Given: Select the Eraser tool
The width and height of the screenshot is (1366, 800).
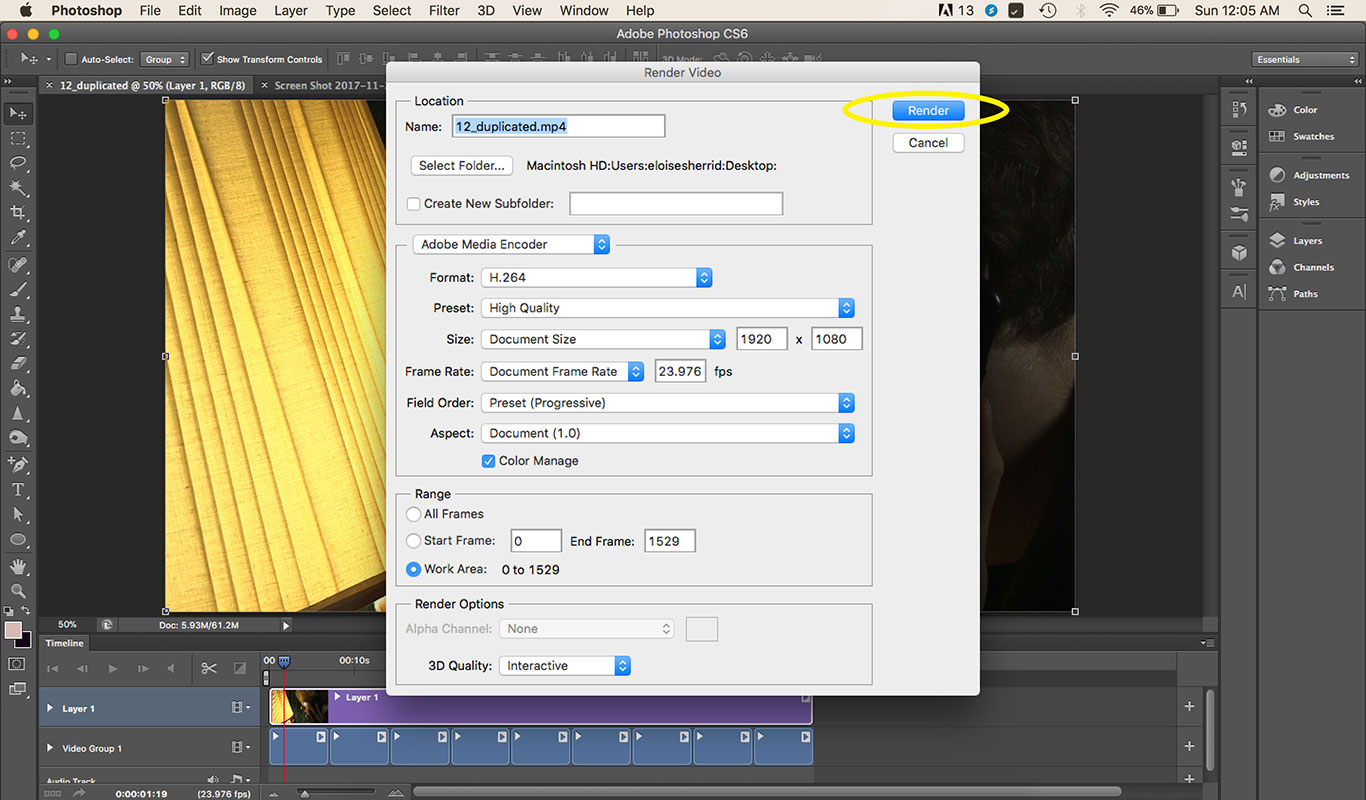Looking at the screenshot, I should point(18,365).
